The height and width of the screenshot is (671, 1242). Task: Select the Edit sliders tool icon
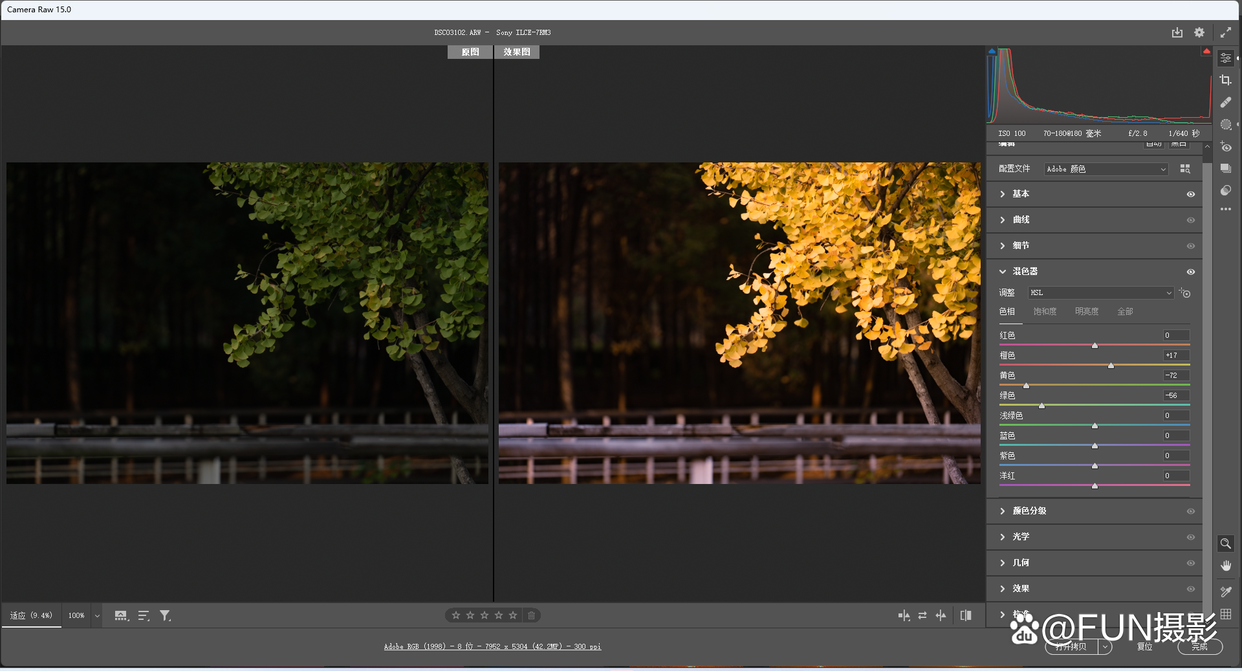click(1226, 58)
